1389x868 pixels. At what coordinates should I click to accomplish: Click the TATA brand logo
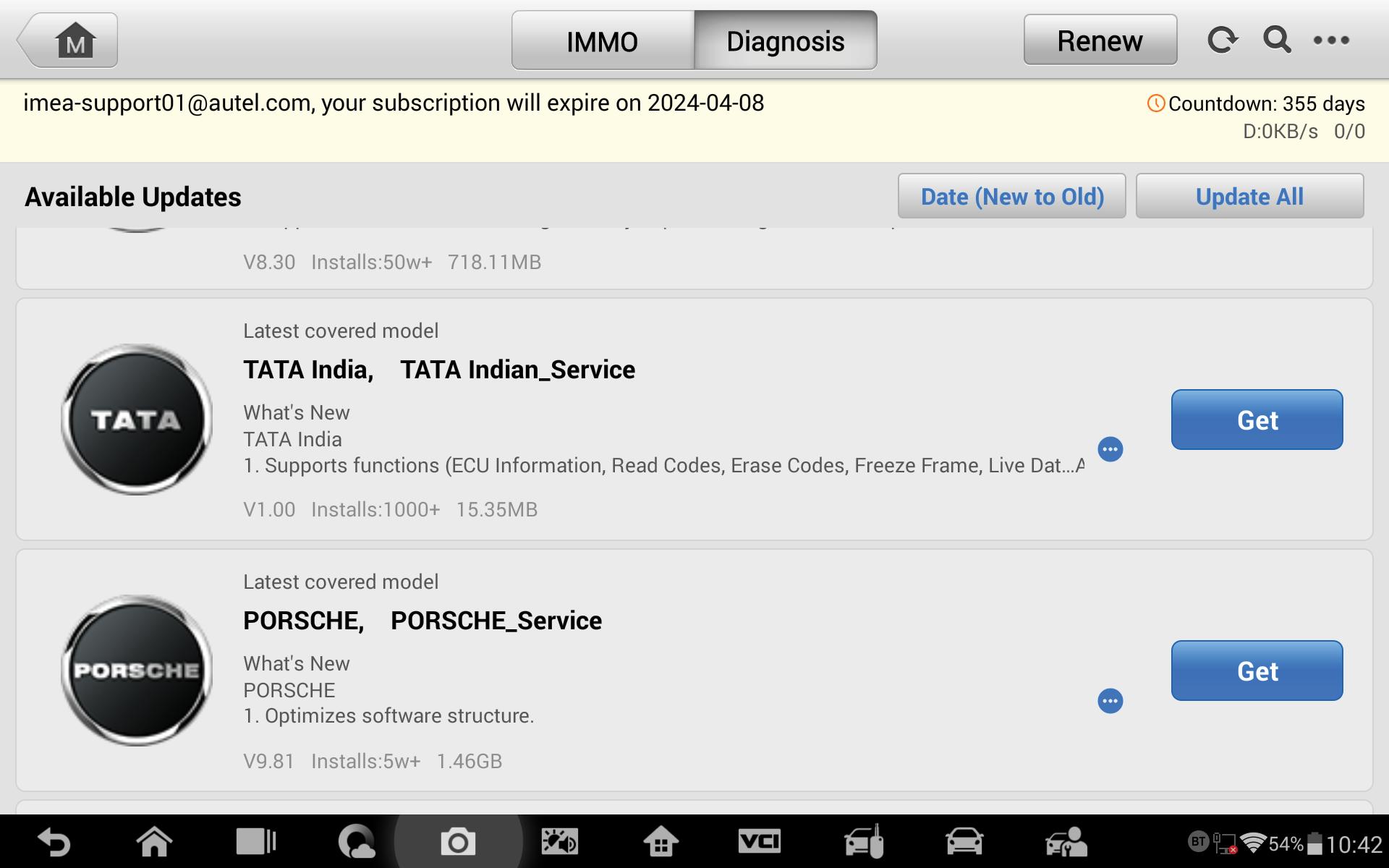[x=137, y=420]
